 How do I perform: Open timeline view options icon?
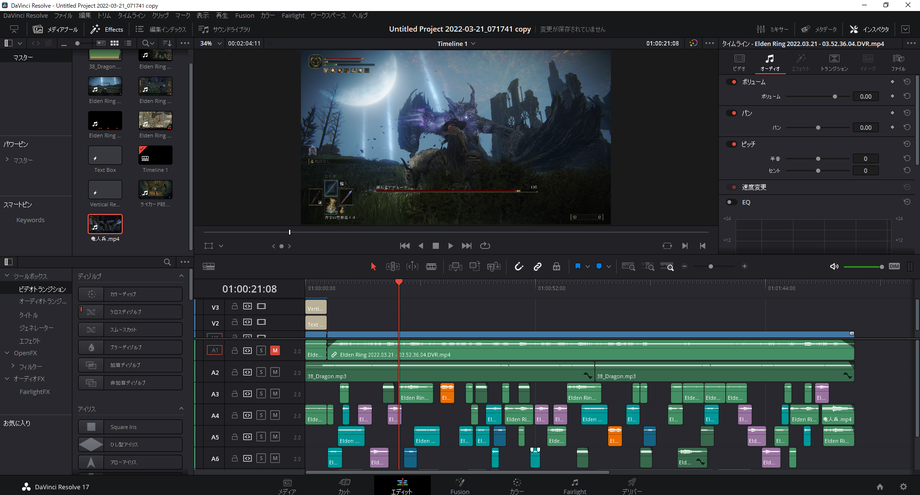(x=208, y=266)
